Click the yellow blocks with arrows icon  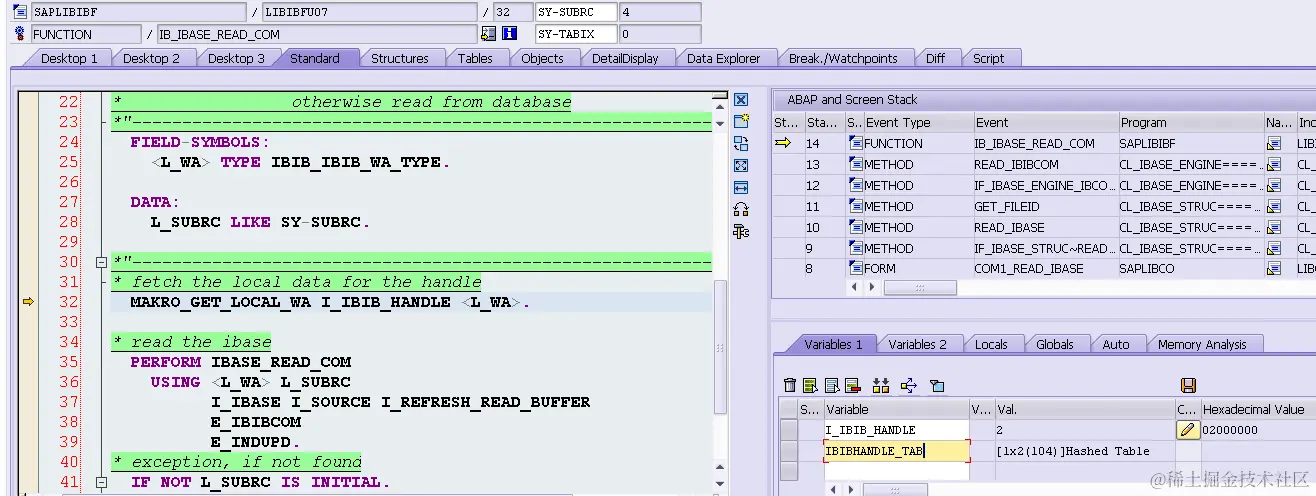click(881, 385)
